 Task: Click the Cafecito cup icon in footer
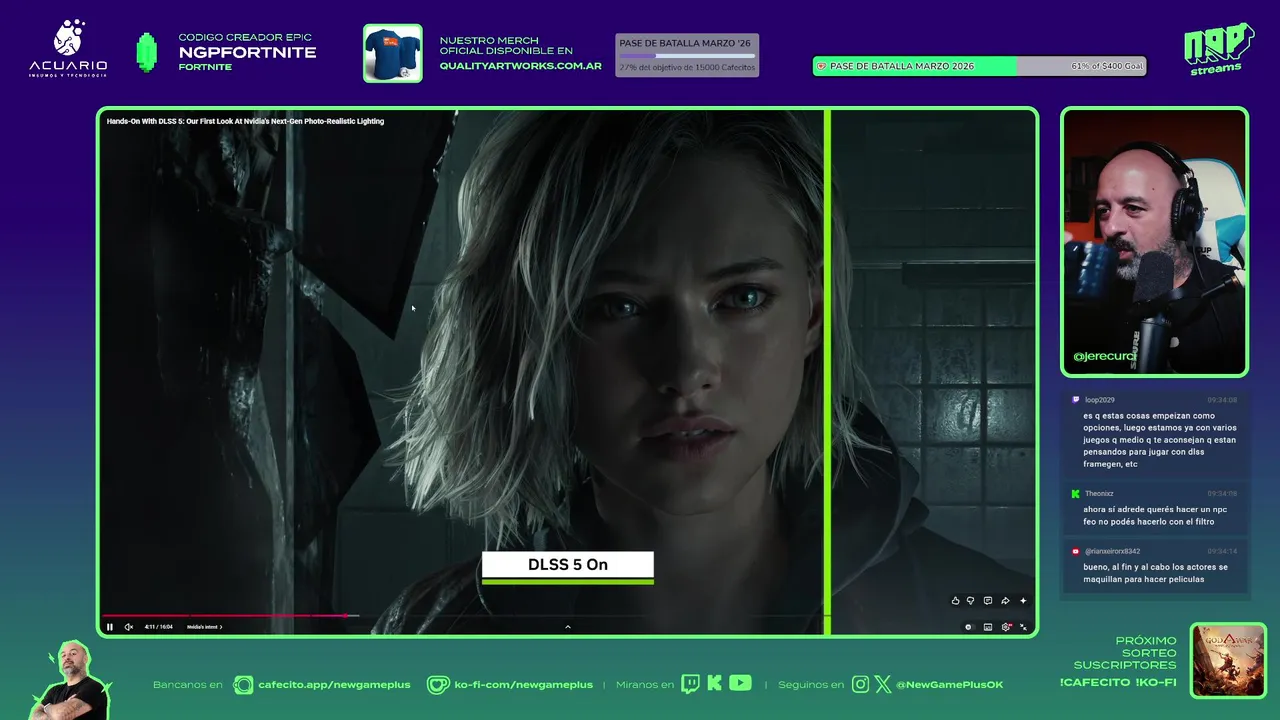243,685
